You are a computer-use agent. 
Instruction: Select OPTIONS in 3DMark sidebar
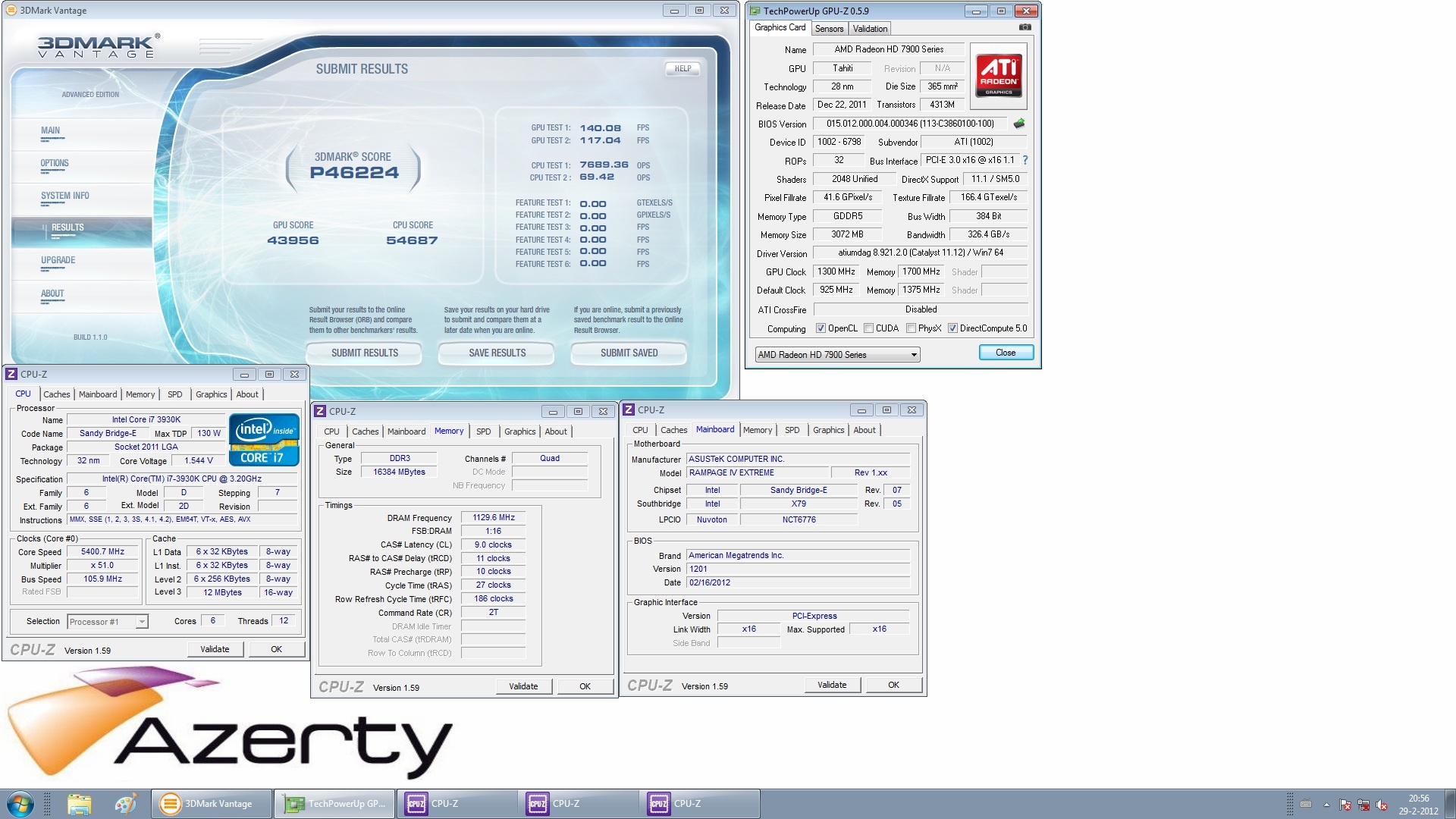pyautogui.click(x=55, y=163)
